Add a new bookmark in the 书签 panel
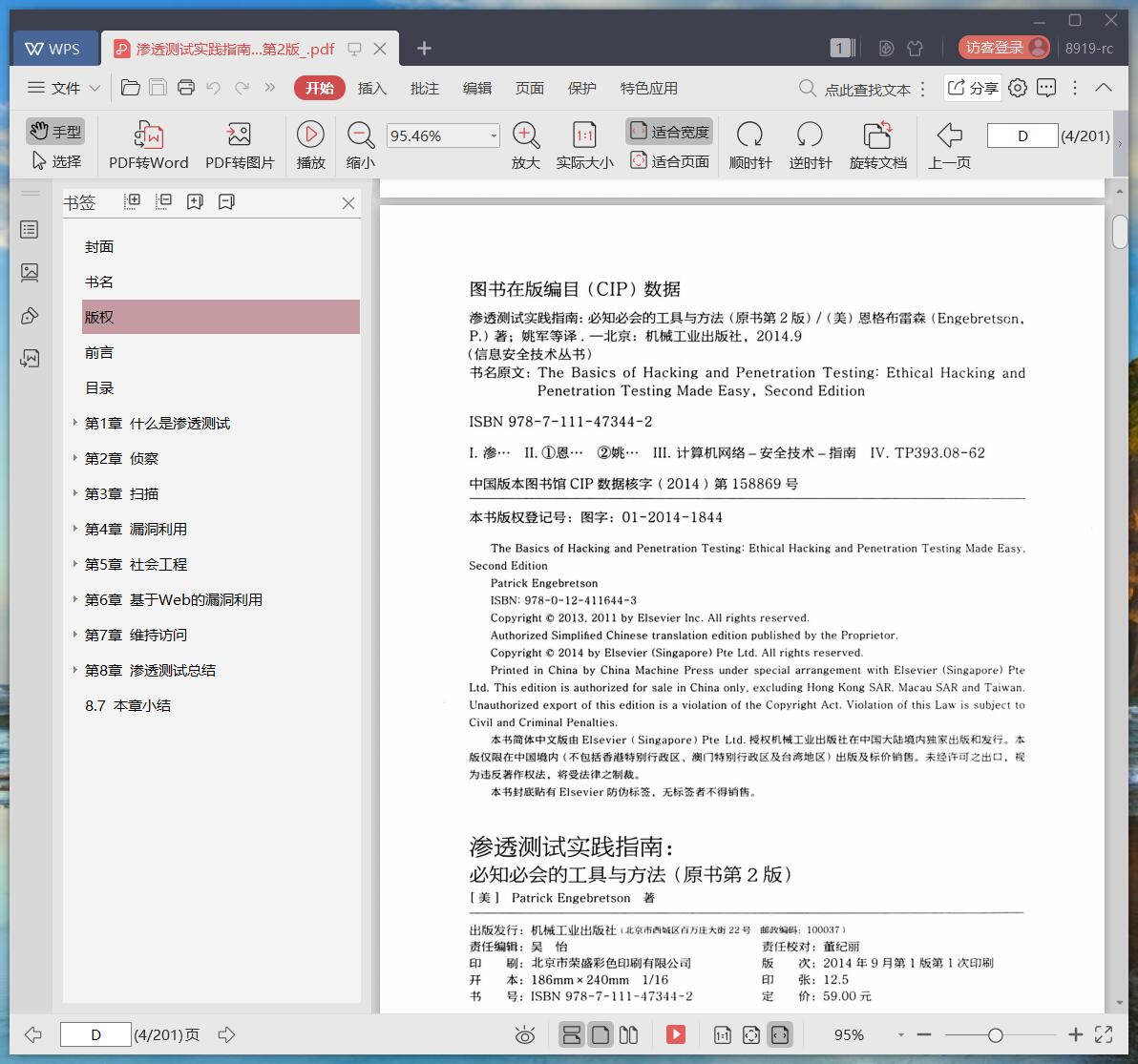This screenshot has height=1064, width=1138. click(x=195, y=201)
